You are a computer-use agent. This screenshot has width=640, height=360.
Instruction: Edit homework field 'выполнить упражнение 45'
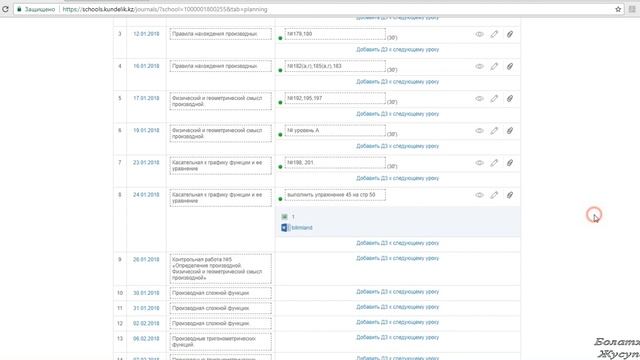(x=335, y=195)
